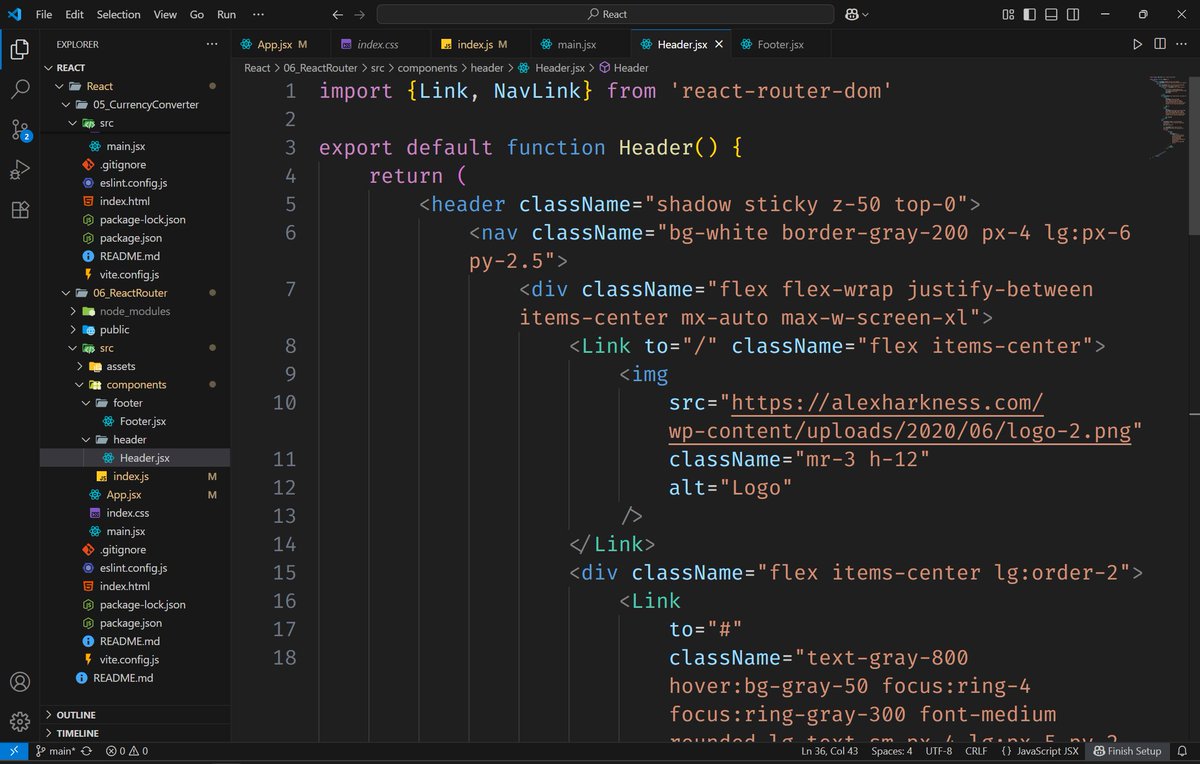Collapse the REACT root section

click(70, 68)
